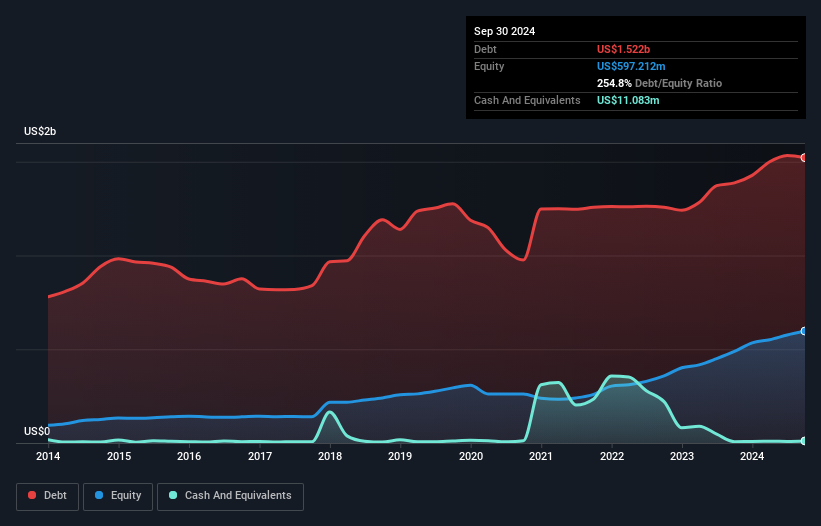Click the 254.8% Debt/Equity Ratio text
The height and width of the screenshot is (526, 821).
(659, 83)
